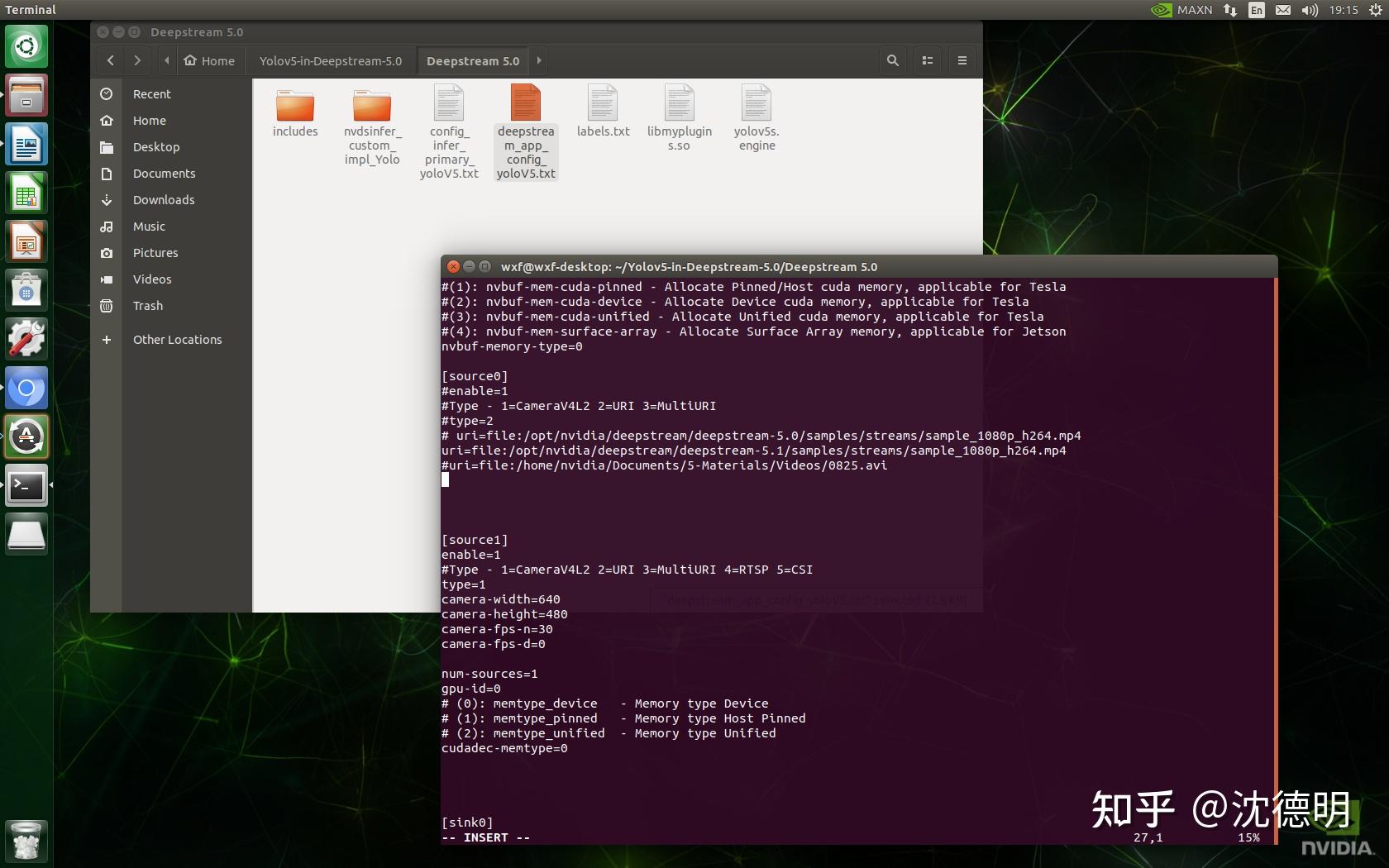1389x868 pixels.
Task: Open the sound volume indicator
Action: [x=1310, y=10]
